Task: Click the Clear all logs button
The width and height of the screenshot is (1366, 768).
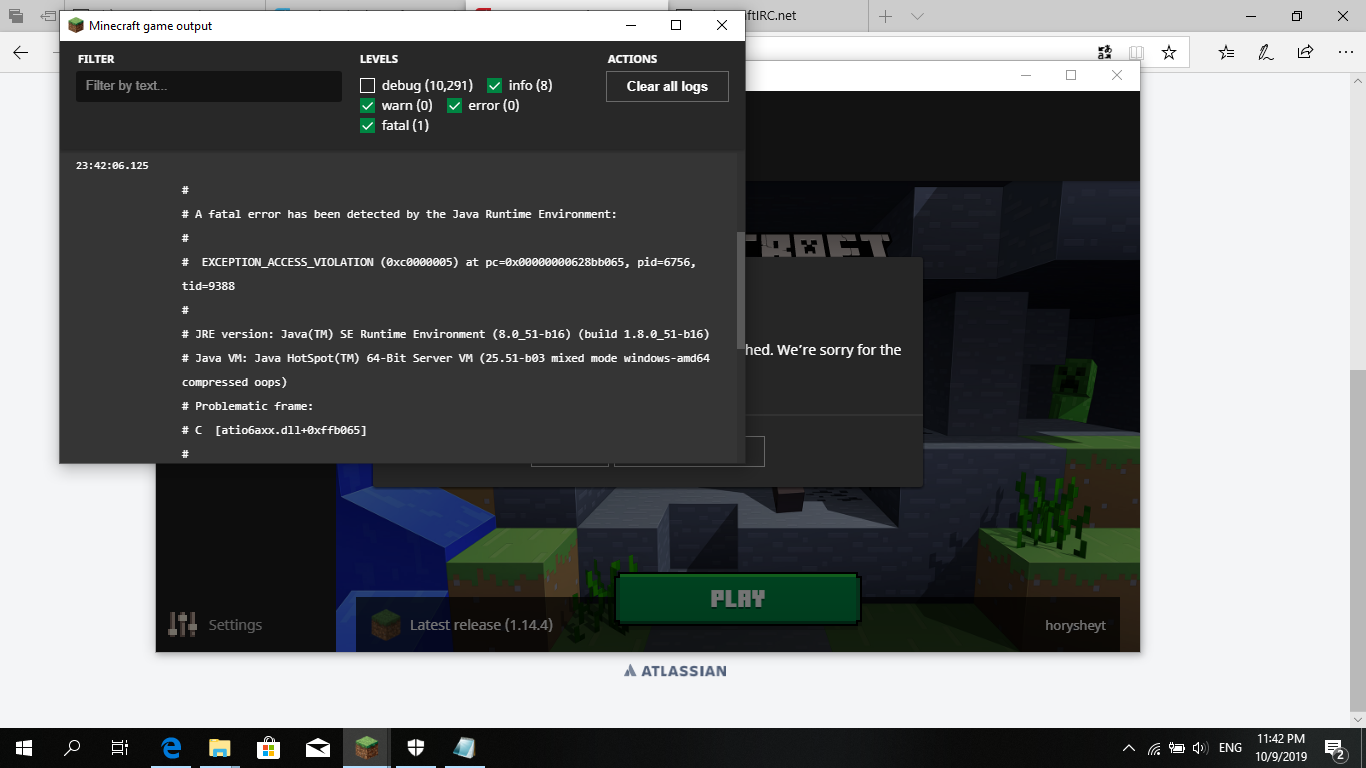Action: pyautogui.click(x=667, y=86)
